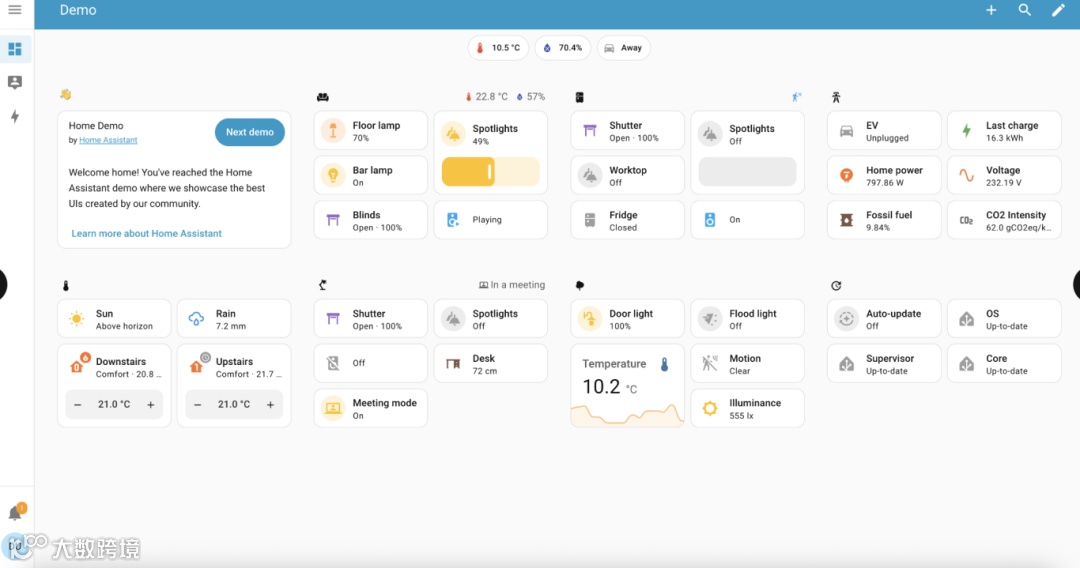Open the office Off vacuum icon
This screenshot has height=568, width=1080.
pos(333,364)
